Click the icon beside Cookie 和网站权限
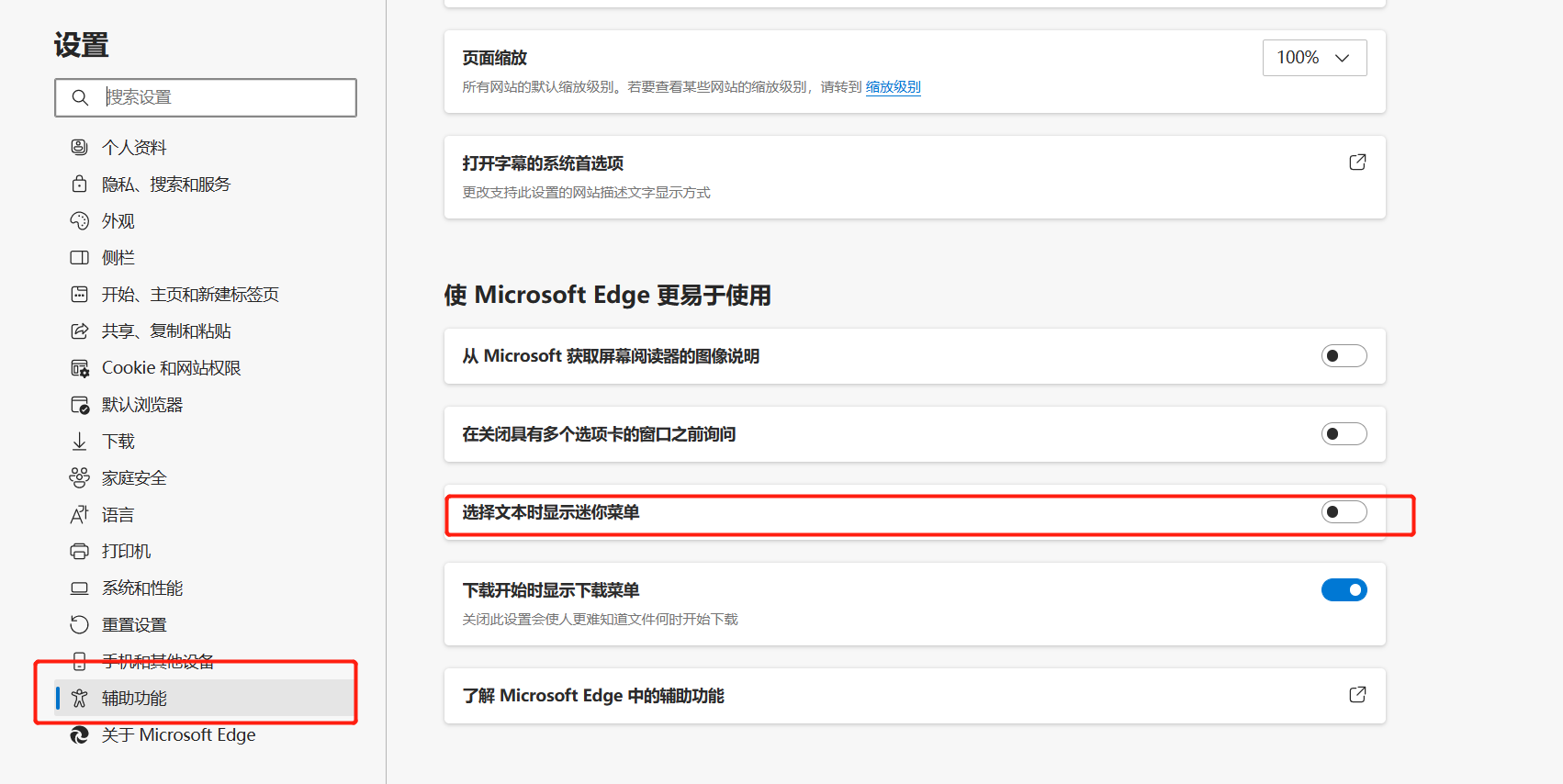This screenshot has width=1563, height=784. 80,368
